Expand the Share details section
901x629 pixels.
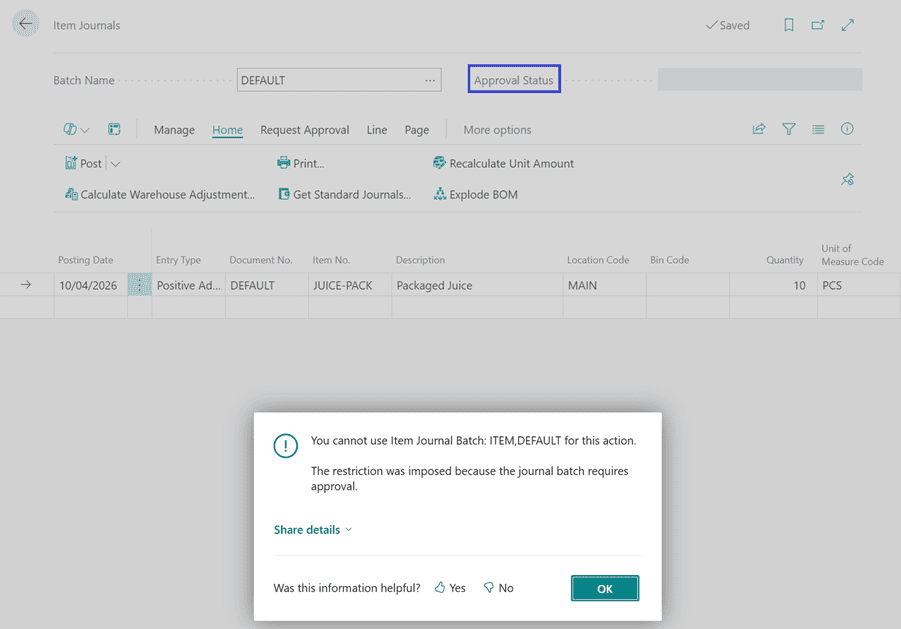click(313, 530)
